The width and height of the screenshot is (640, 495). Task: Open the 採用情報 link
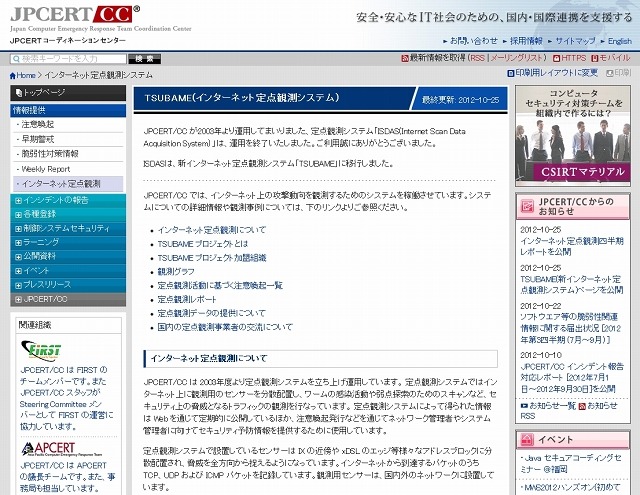coord(526,41)
